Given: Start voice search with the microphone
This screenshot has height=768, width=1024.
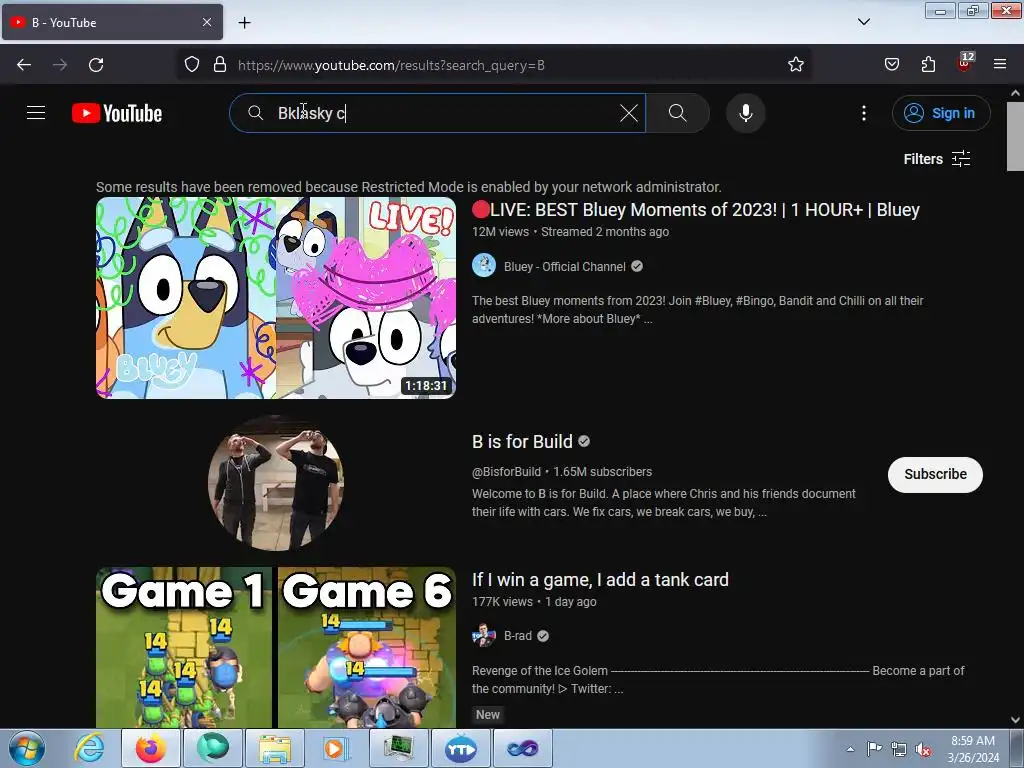Looking at the screenshot, I should [x=745, y=113].
